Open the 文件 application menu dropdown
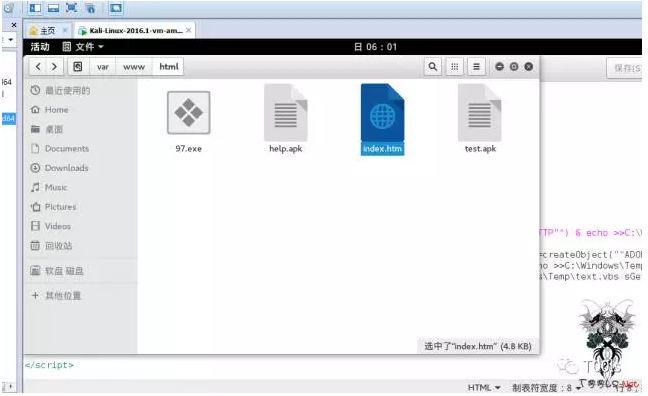This screenshot has height=396, width=648. (x=83, y=47)
